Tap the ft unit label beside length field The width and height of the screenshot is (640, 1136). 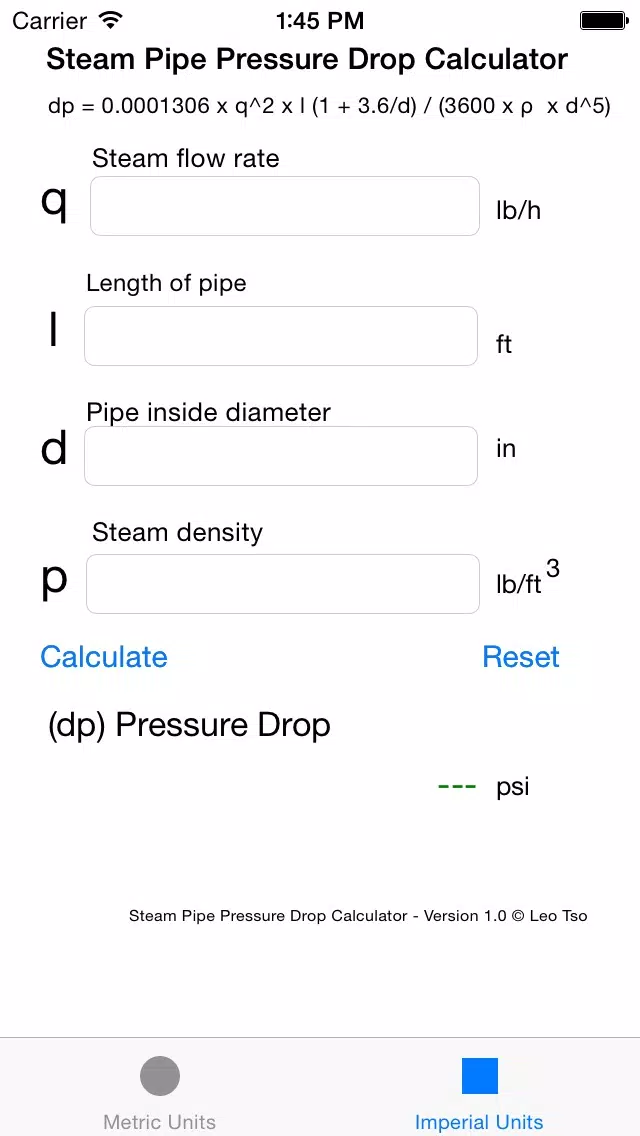click(x=503, y=344)
